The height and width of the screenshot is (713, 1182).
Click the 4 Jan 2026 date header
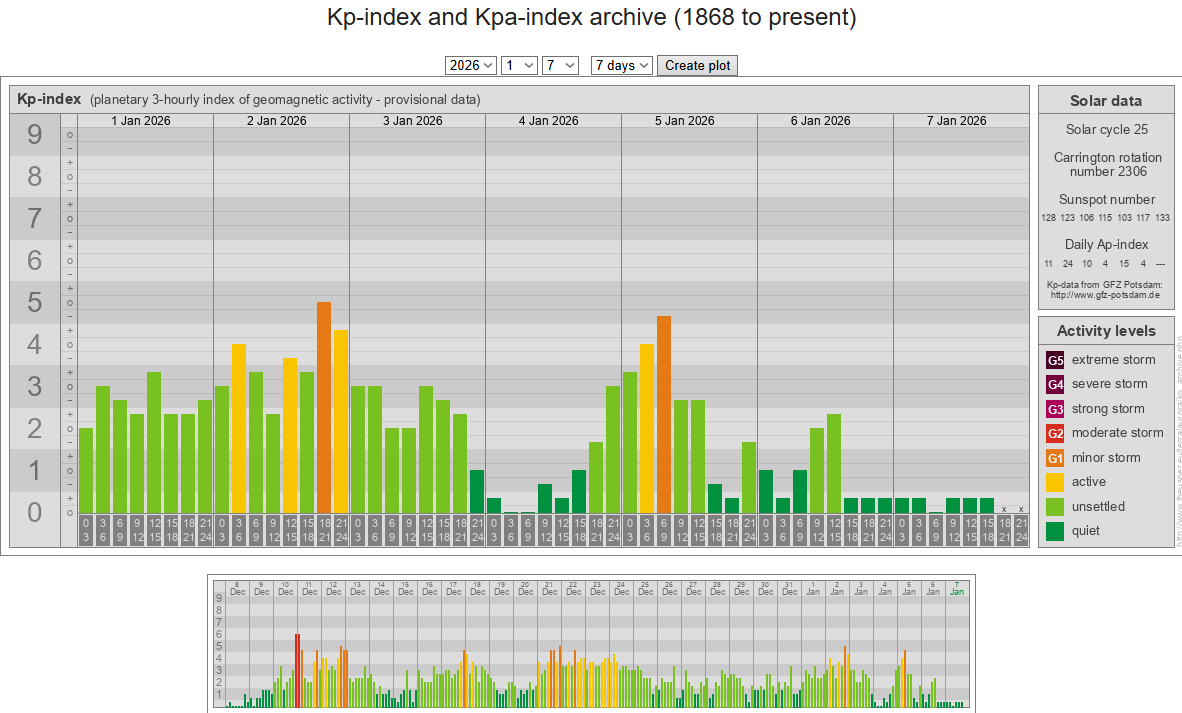549,121
